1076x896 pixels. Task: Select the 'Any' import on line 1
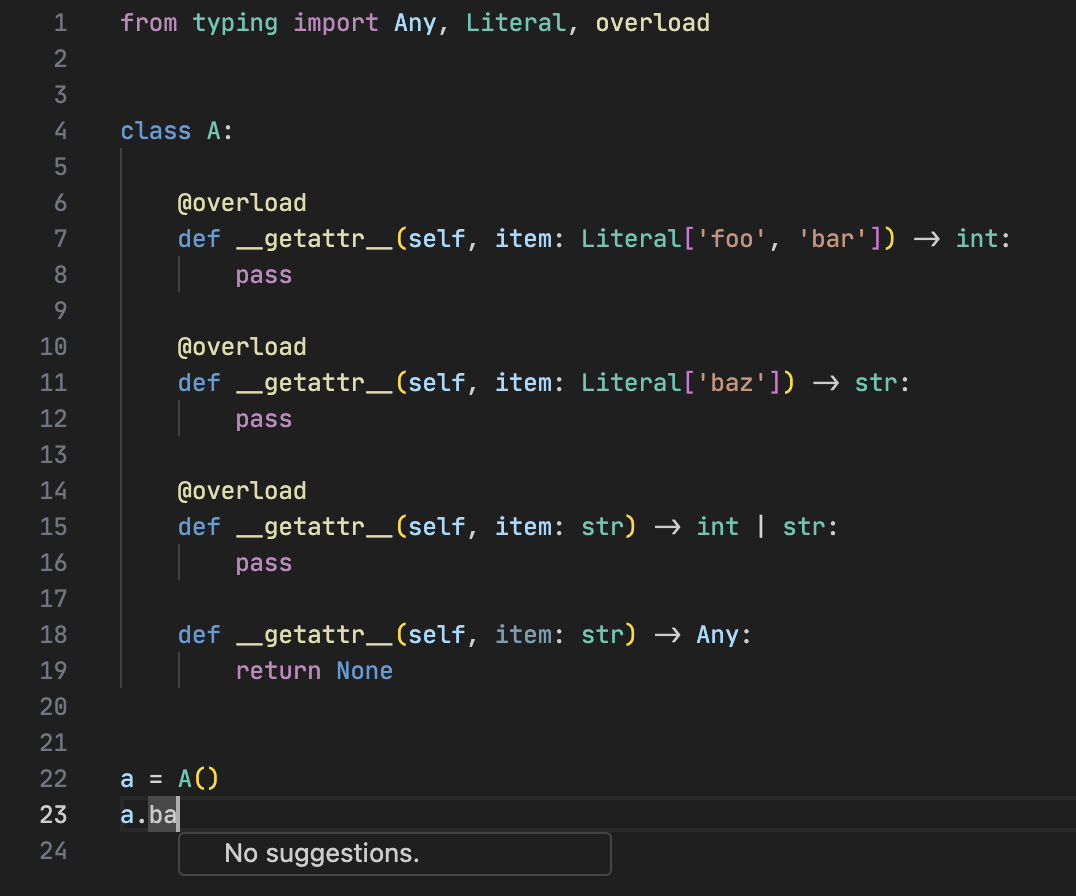414,22
